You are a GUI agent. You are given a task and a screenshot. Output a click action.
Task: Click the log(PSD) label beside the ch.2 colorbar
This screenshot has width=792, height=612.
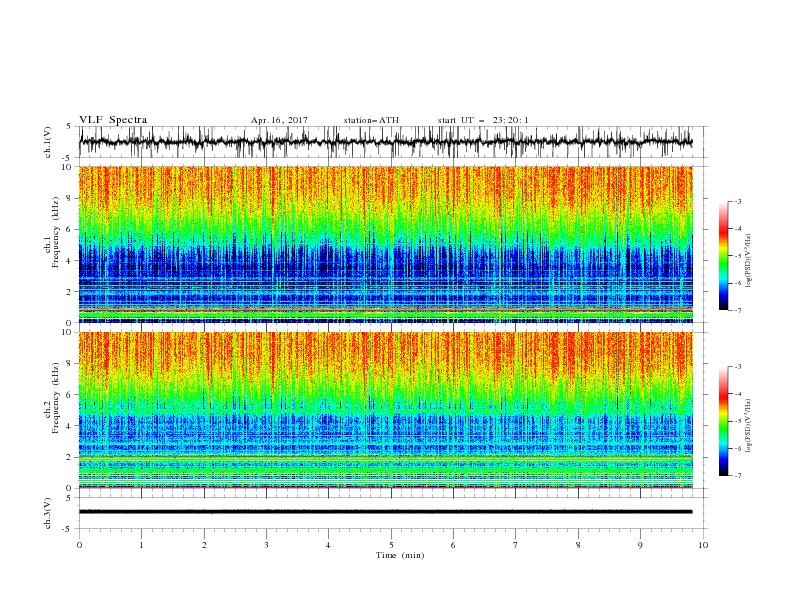(x=748, y=426)
